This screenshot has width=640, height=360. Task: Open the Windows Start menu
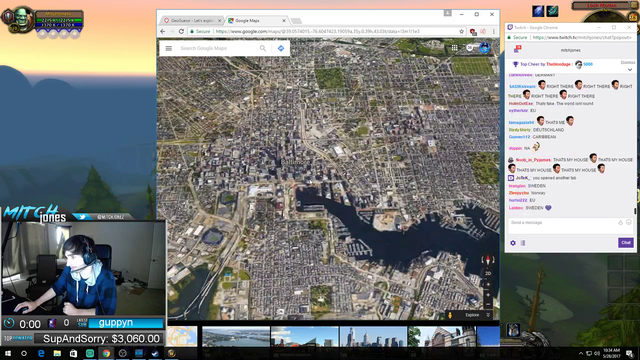pos(7,353)
